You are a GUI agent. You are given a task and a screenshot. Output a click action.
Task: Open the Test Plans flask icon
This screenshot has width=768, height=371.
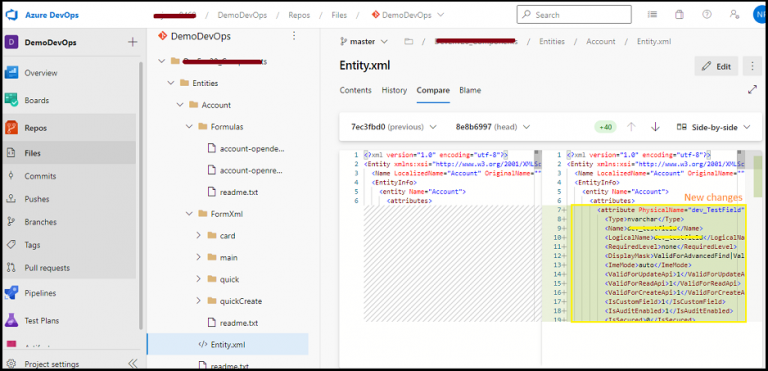[x=12, y=321]
